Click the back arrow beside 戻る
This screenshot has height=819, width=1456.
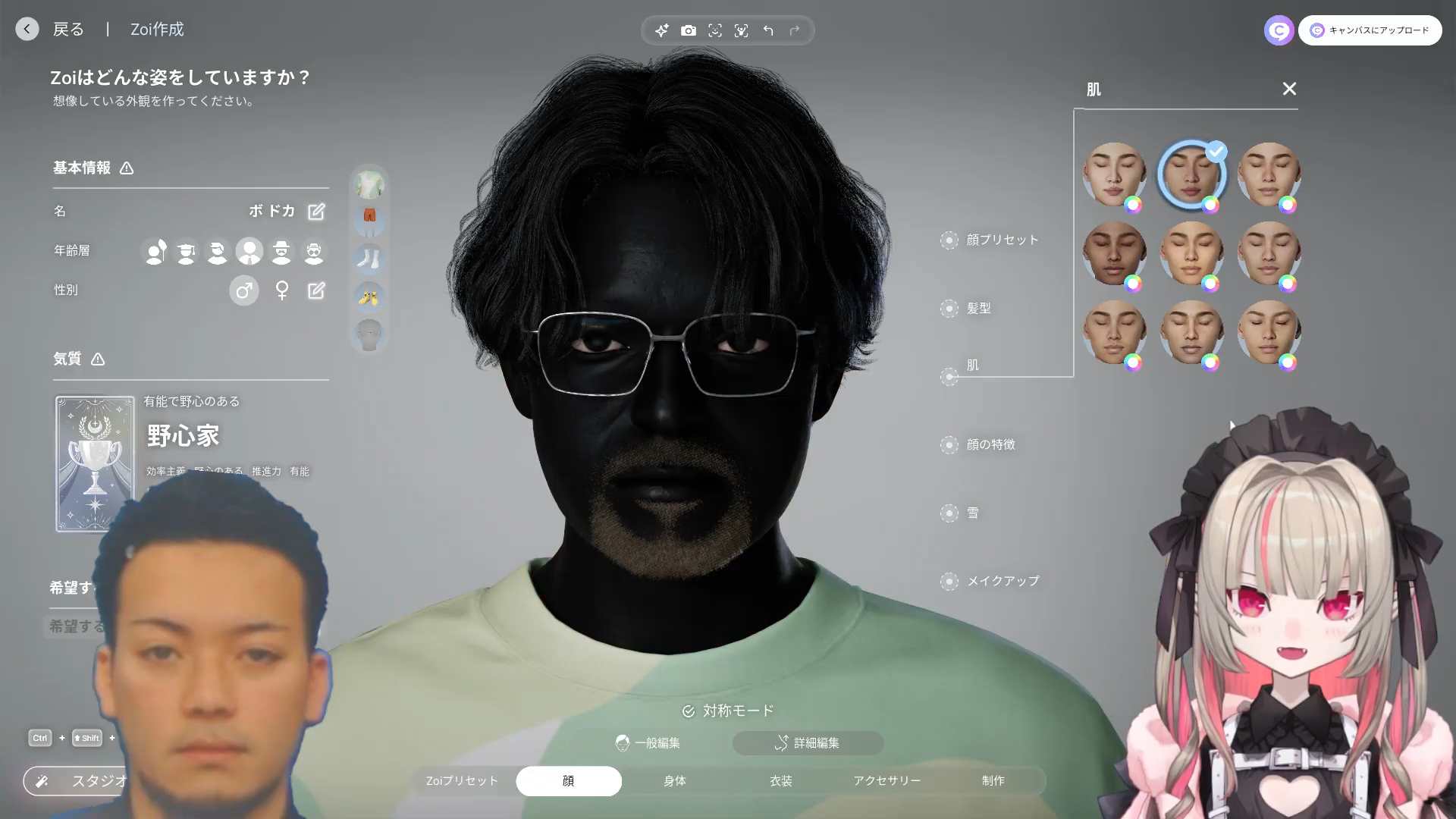(x=27, y=29)
